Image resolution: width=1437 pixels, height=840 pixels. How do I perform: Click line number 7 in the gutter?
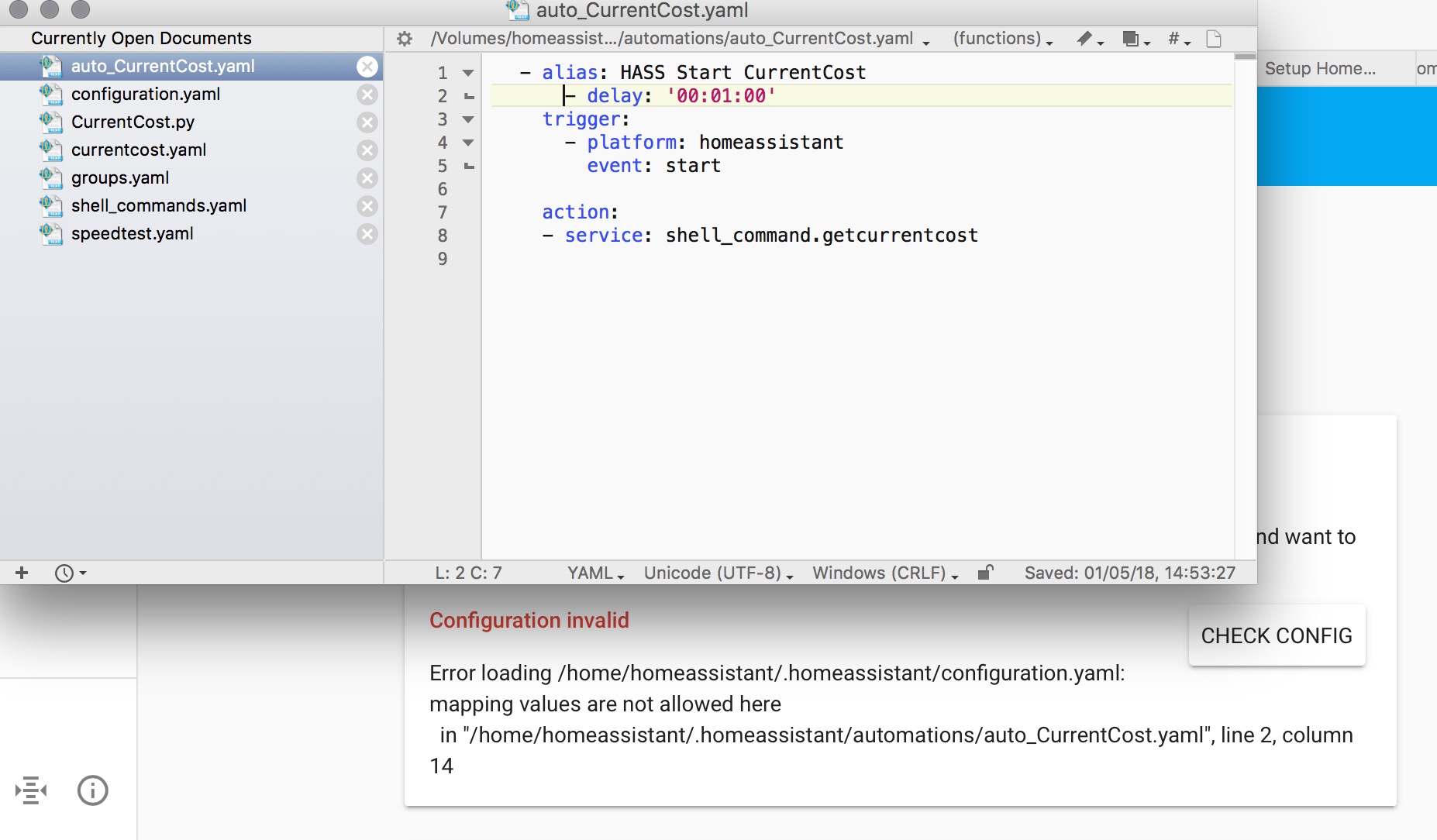[x=443, y=212]
